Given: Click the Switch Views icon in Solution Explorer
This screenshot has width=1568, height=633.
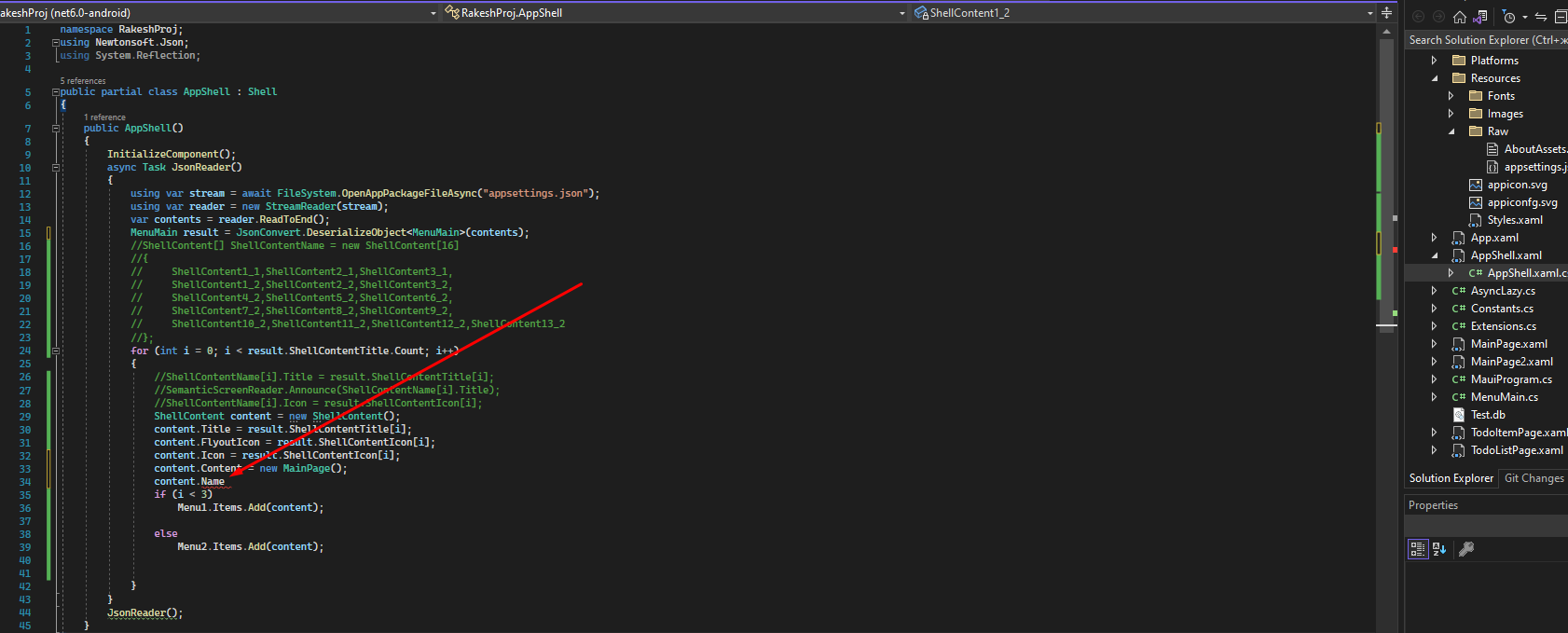Looking at the screenshot, I should click(x=1479, y=17).
